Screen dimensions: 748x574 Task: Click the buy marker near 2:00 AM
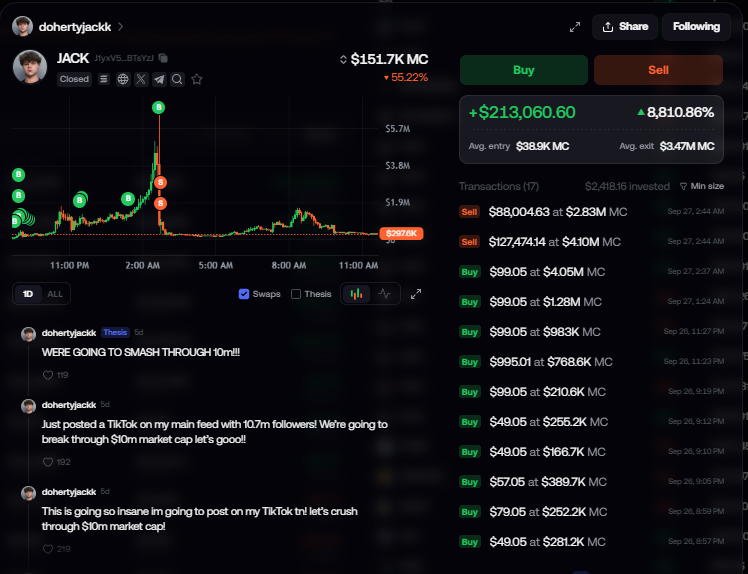(x=128, y=198)
